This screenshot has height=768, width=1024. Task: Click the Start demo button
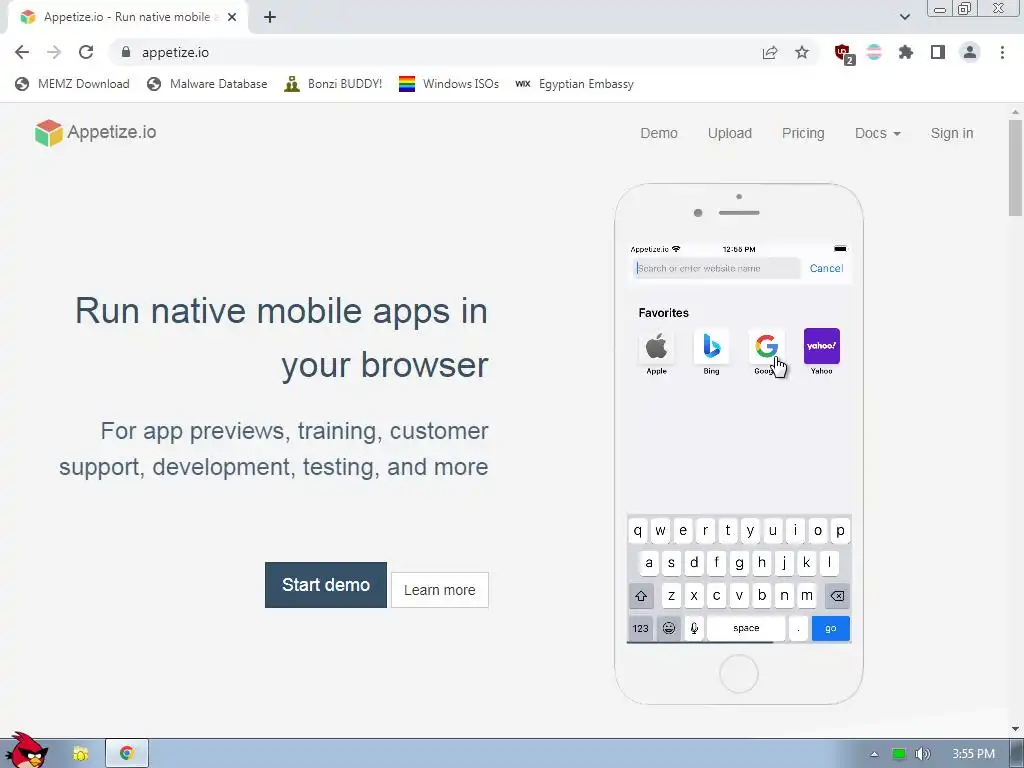326,584
